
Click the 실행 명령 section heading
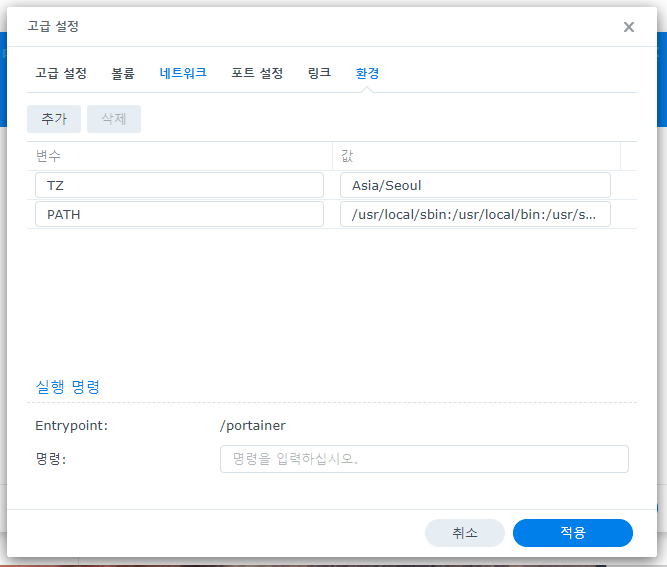pos(68,387)
